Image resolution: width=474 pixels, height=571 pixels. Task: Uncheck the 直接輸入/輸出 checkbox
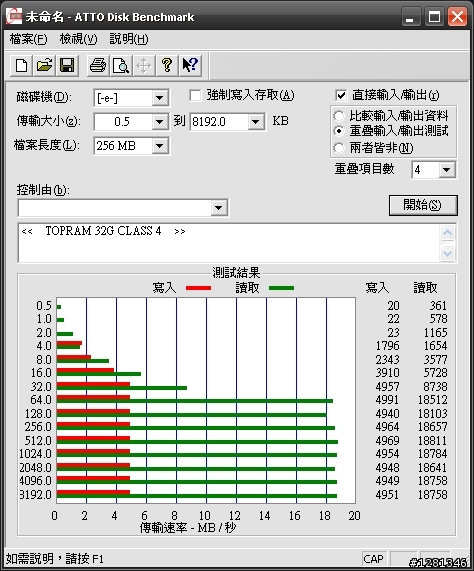tap(341, 96)
